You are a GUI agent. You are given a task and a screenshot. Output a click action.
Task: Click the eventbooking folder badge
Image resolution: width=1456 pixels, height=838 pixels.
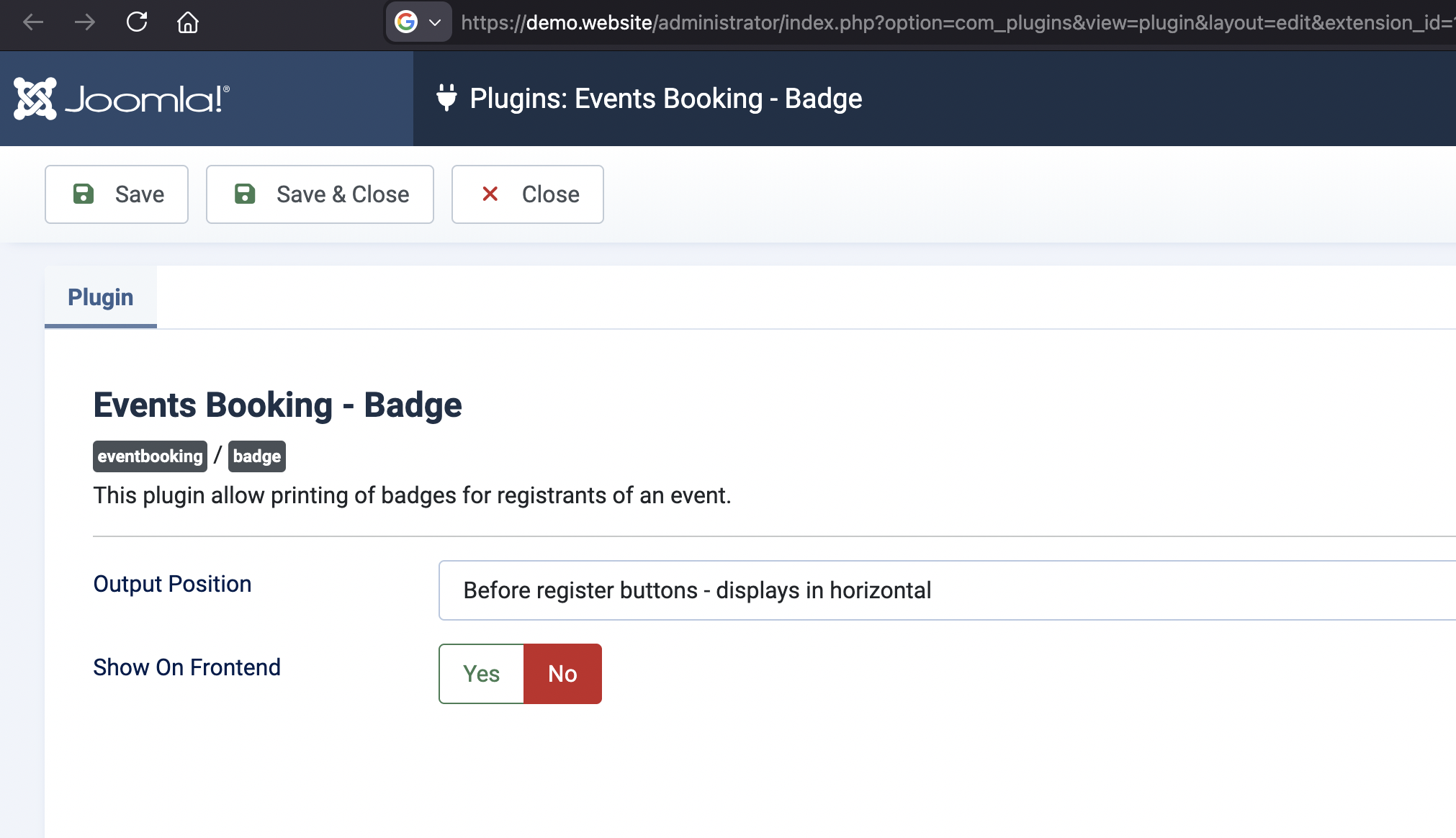point(150,456)
